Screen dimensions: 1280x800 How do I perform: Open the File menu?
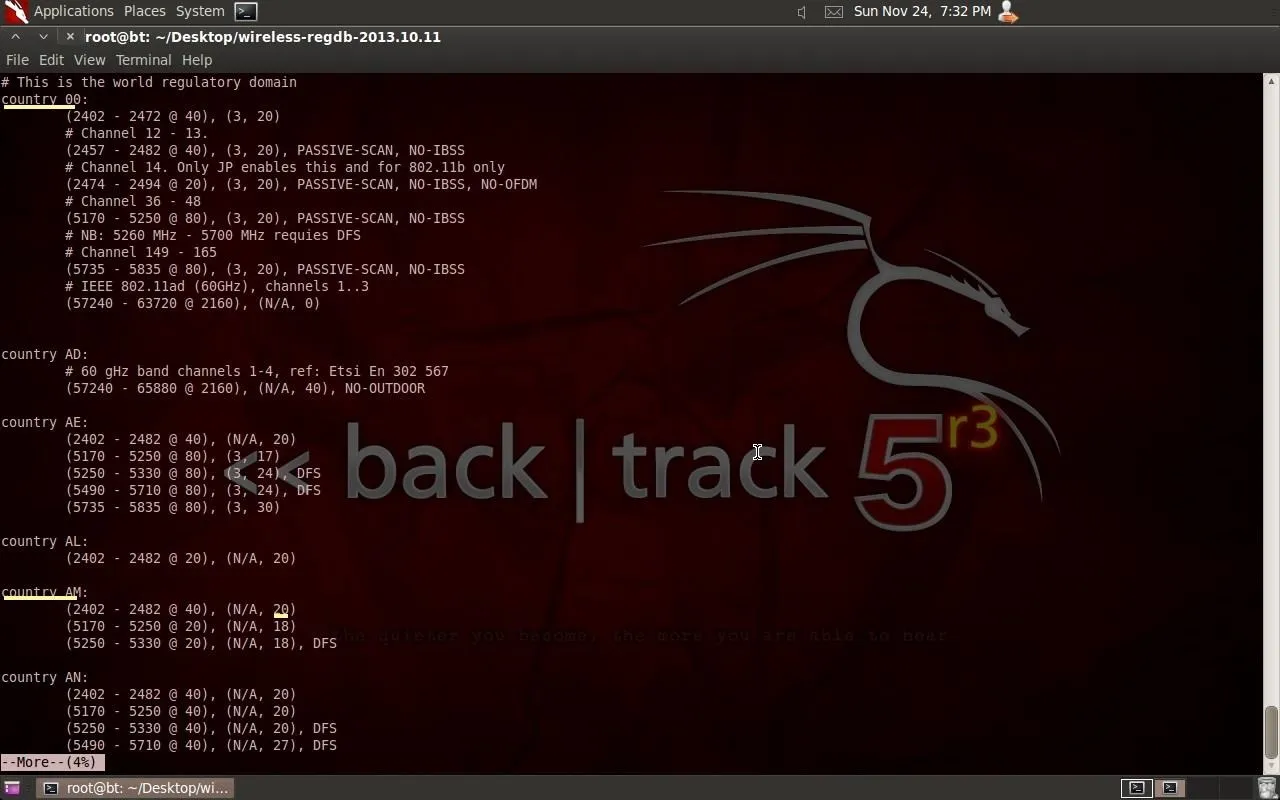17,60
